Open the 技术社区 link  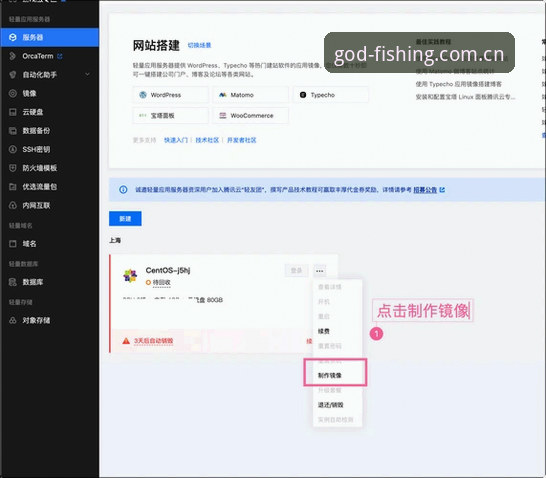pos(207,140)
